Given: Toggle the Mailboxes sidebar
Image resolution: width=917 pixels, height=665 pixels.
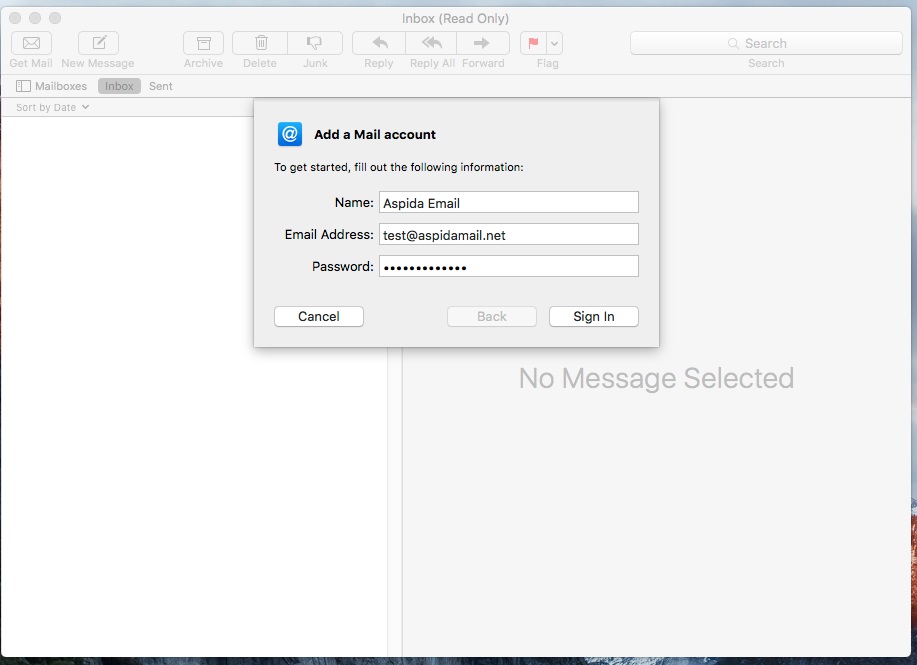Looking at the screenshot, I should click(51, 86).
